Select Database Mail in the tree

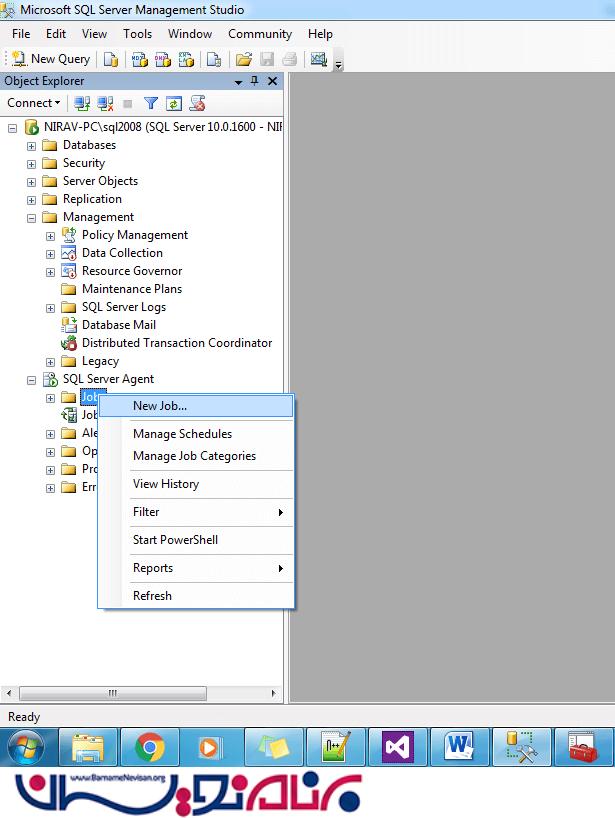click(x=118, y=325)
